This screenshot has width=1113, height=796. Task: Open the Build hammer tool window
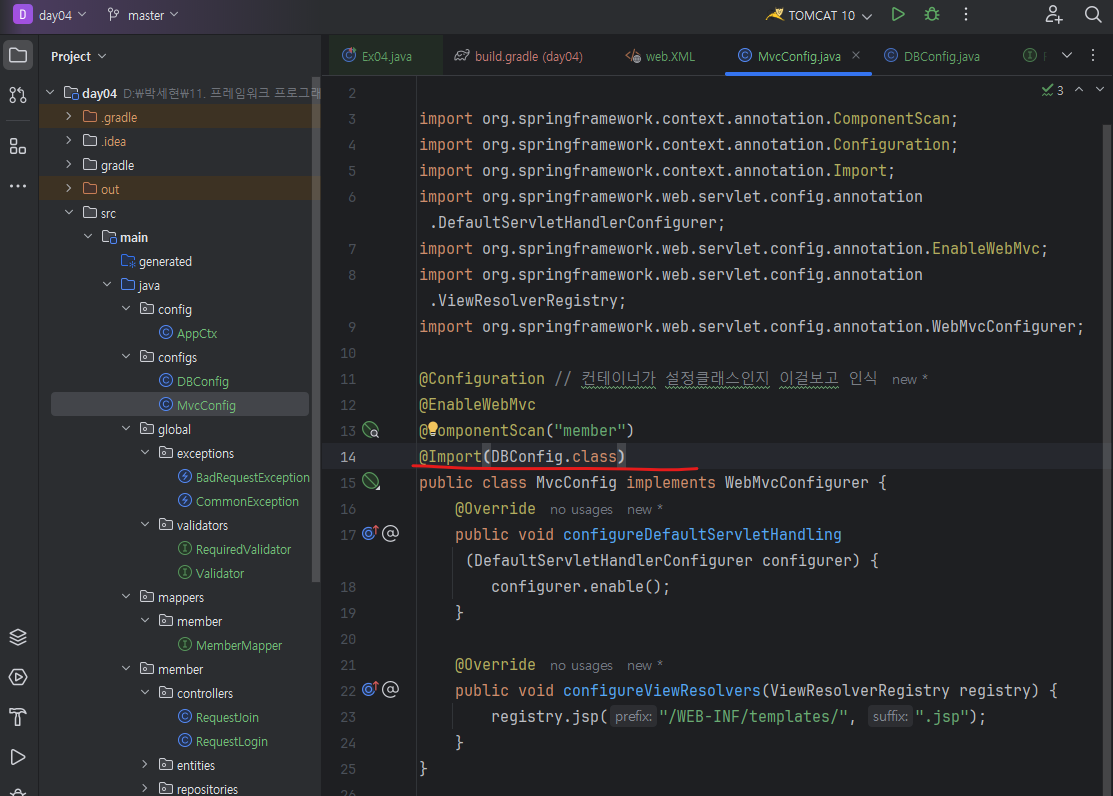tap(18, 717)
